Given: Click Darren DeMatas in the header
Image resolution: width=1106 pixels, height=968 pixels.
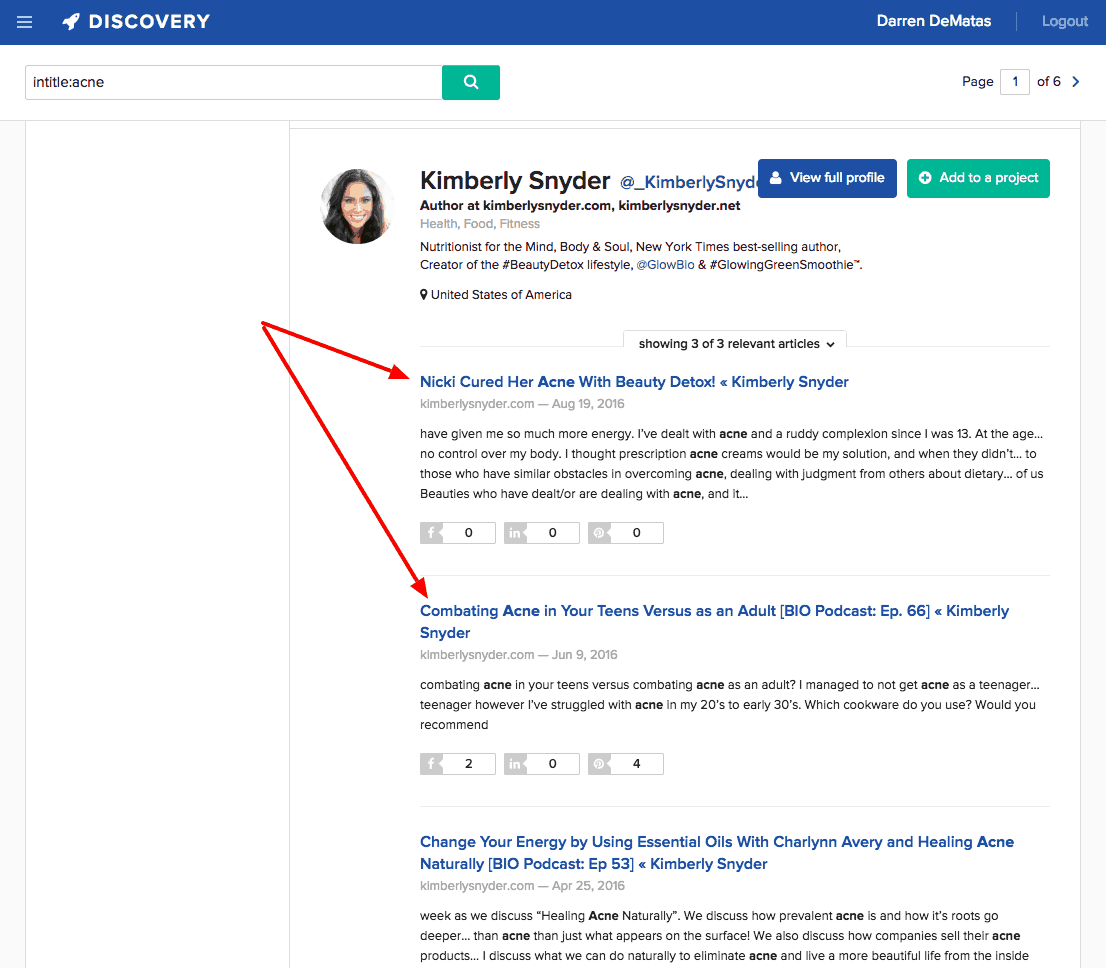Looking at the screenshot, I should [933, 20].
